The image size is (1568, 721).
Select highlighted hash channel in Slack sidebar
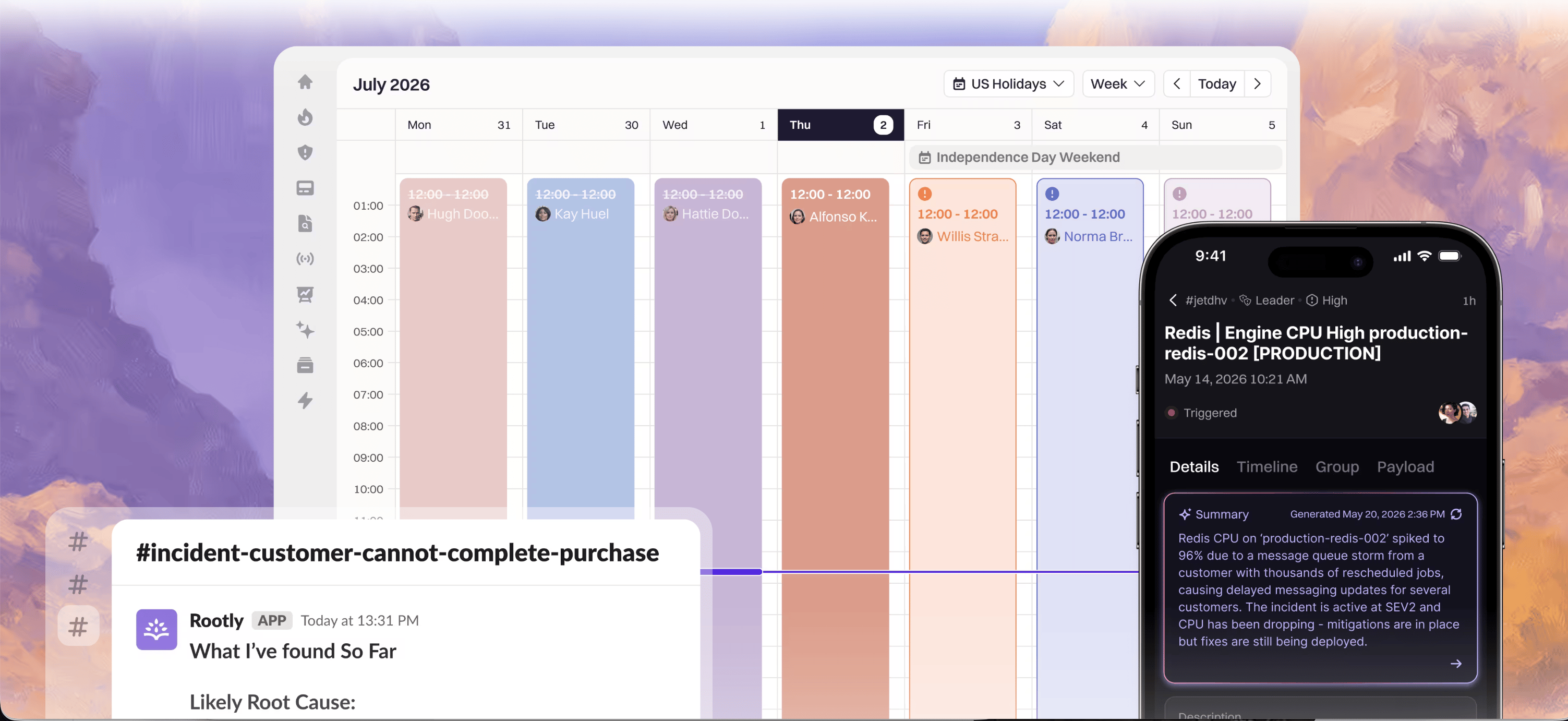[78, 626]
